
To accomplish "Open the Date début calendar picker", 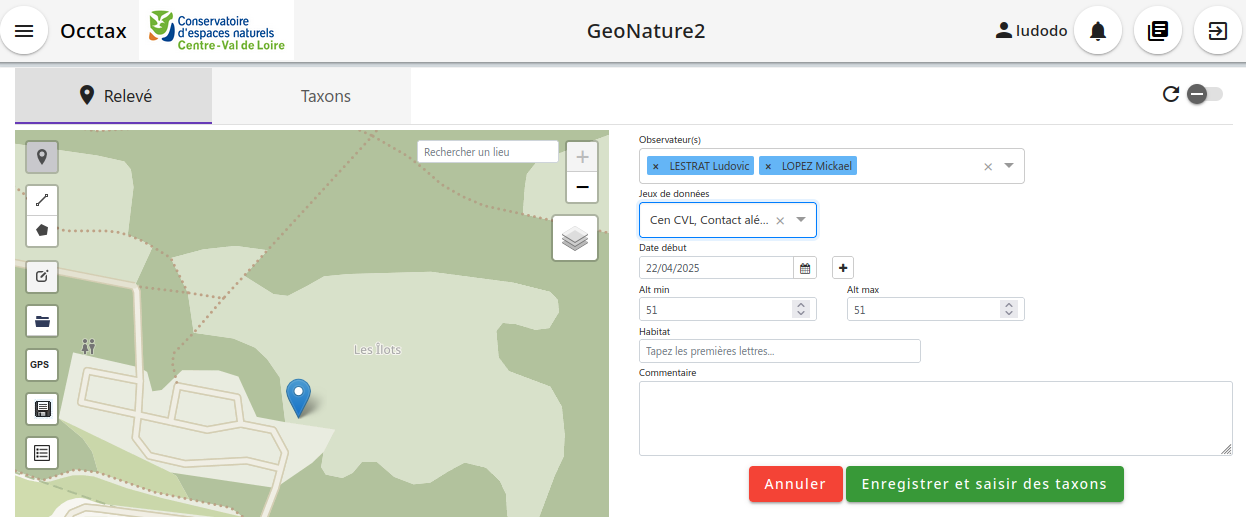I will (805, 268).
